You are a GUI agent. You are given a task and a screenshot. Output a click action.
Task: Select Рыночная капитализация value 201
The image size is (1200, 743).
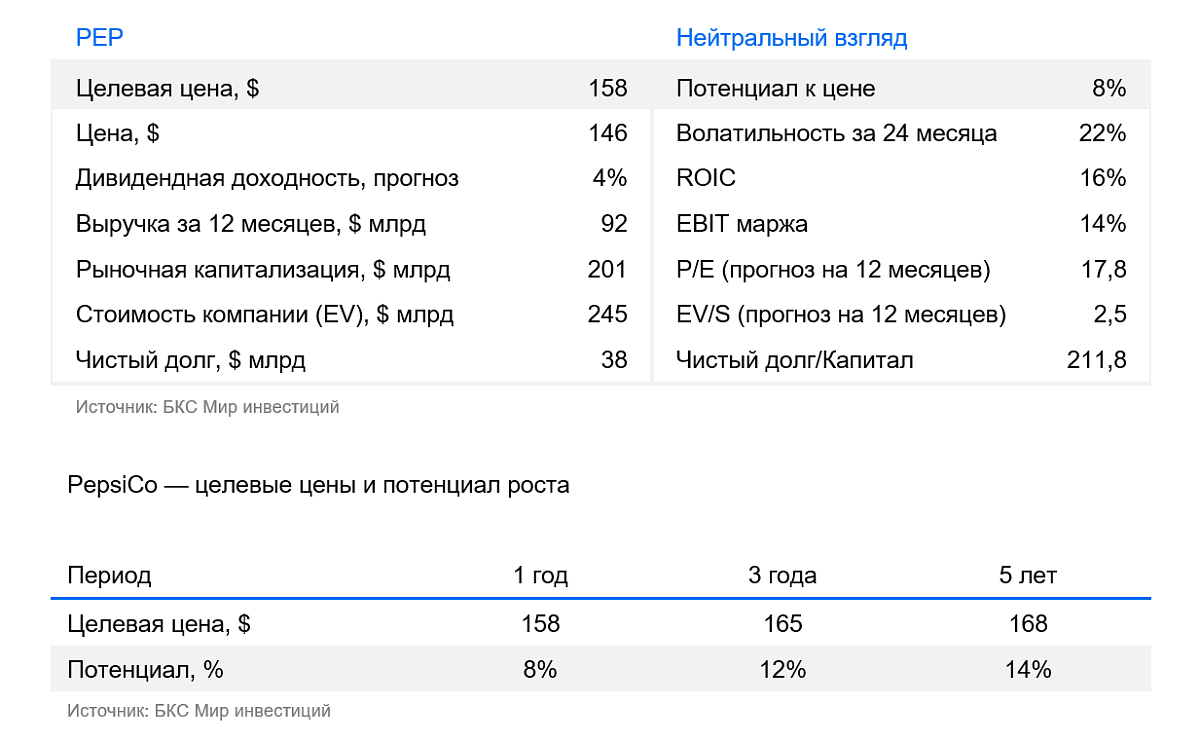tap(607, 269)
